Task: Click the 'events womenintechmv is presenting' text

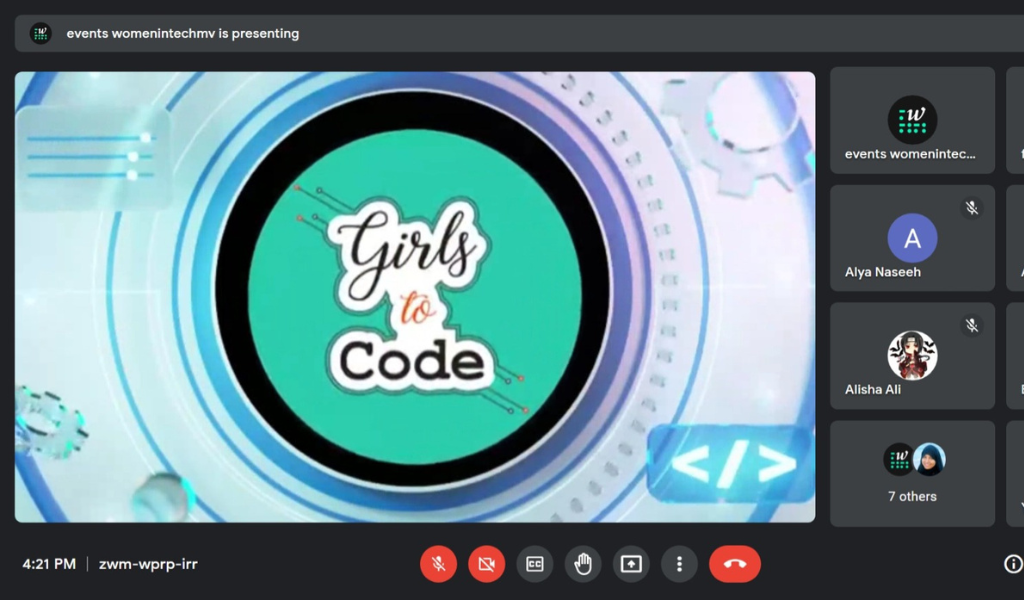Action: 183,33
